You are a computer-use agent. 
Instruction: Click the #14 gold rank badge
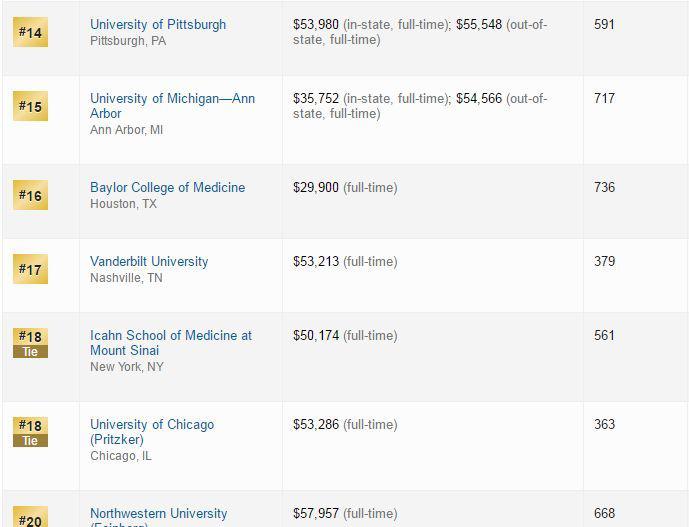30,32
